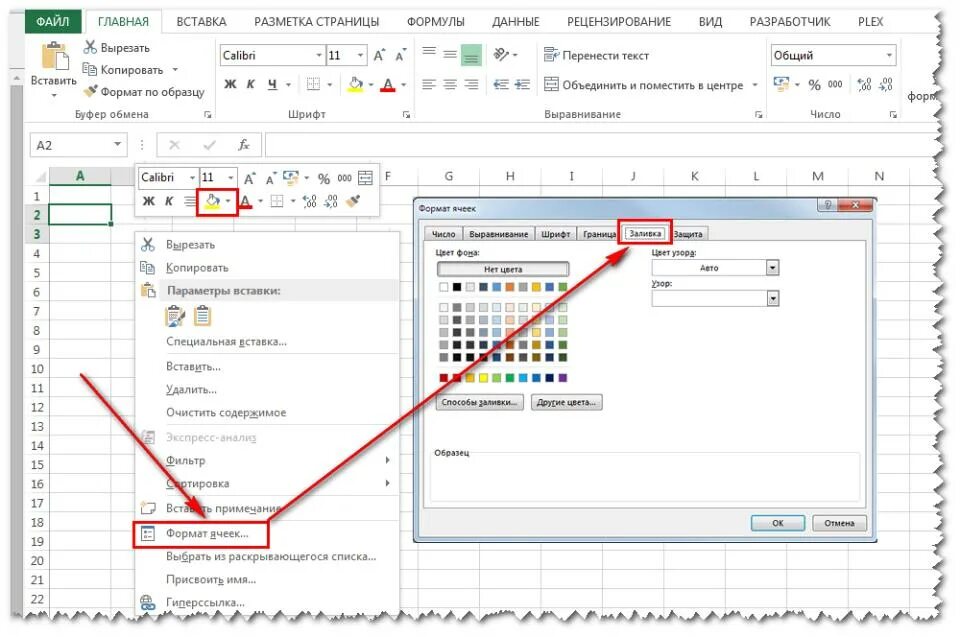Screen dimensions: 960x637
Task: Click the Способы заливки button
Action: [479, 402]
